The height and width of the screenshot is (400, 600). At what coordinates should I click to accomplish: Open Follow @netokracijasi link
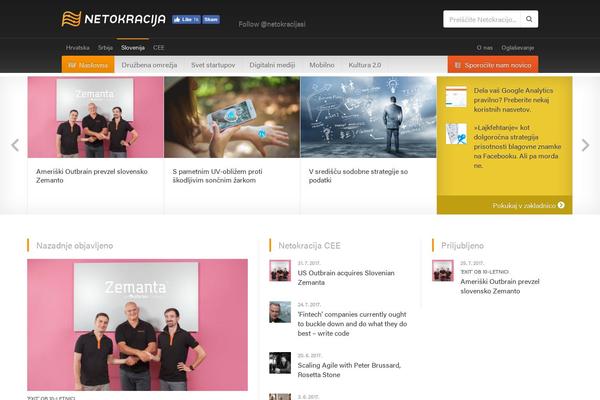pyautogui.click(x=272, y=24)
